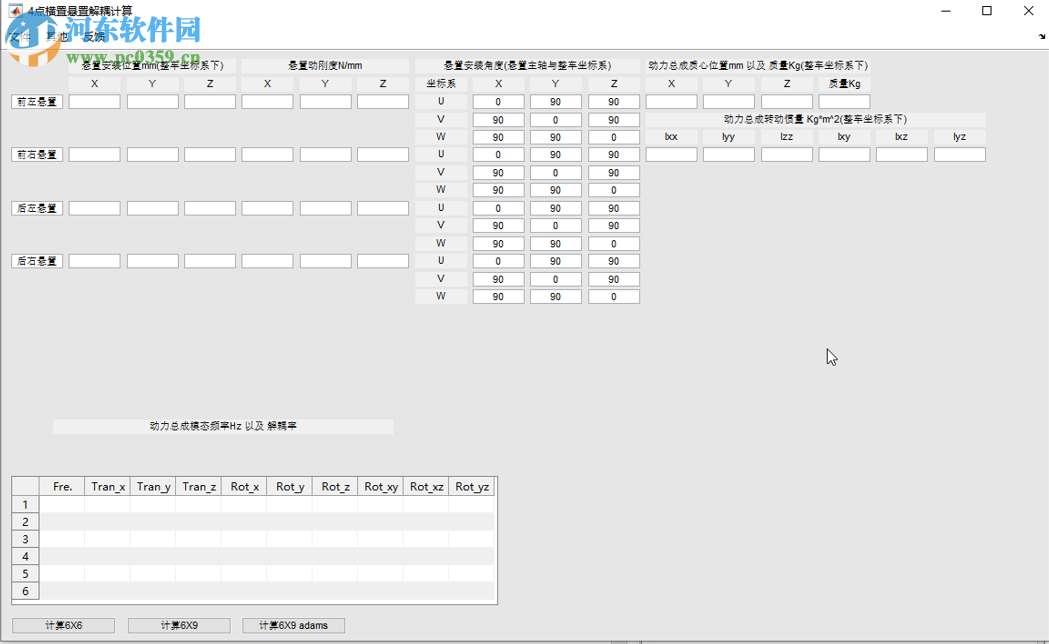Focus 前右悬置 mounting position X field
Screen dimensions: 1049x644
point(94,154)
